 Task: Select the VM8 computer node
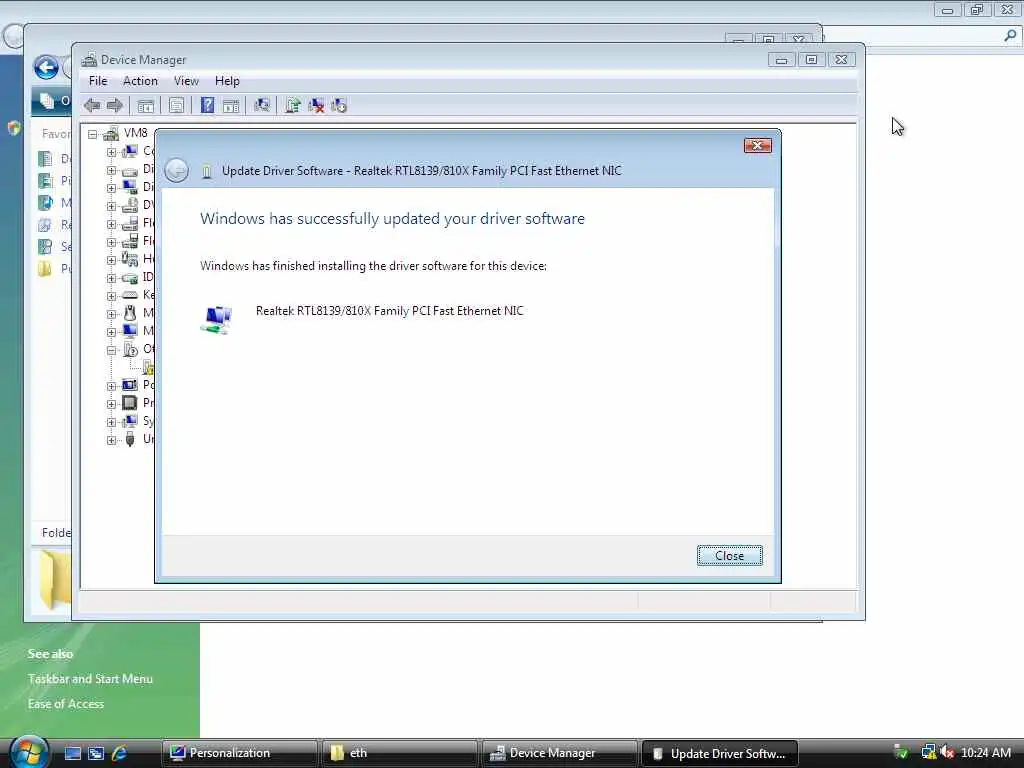tap(135, 133)
